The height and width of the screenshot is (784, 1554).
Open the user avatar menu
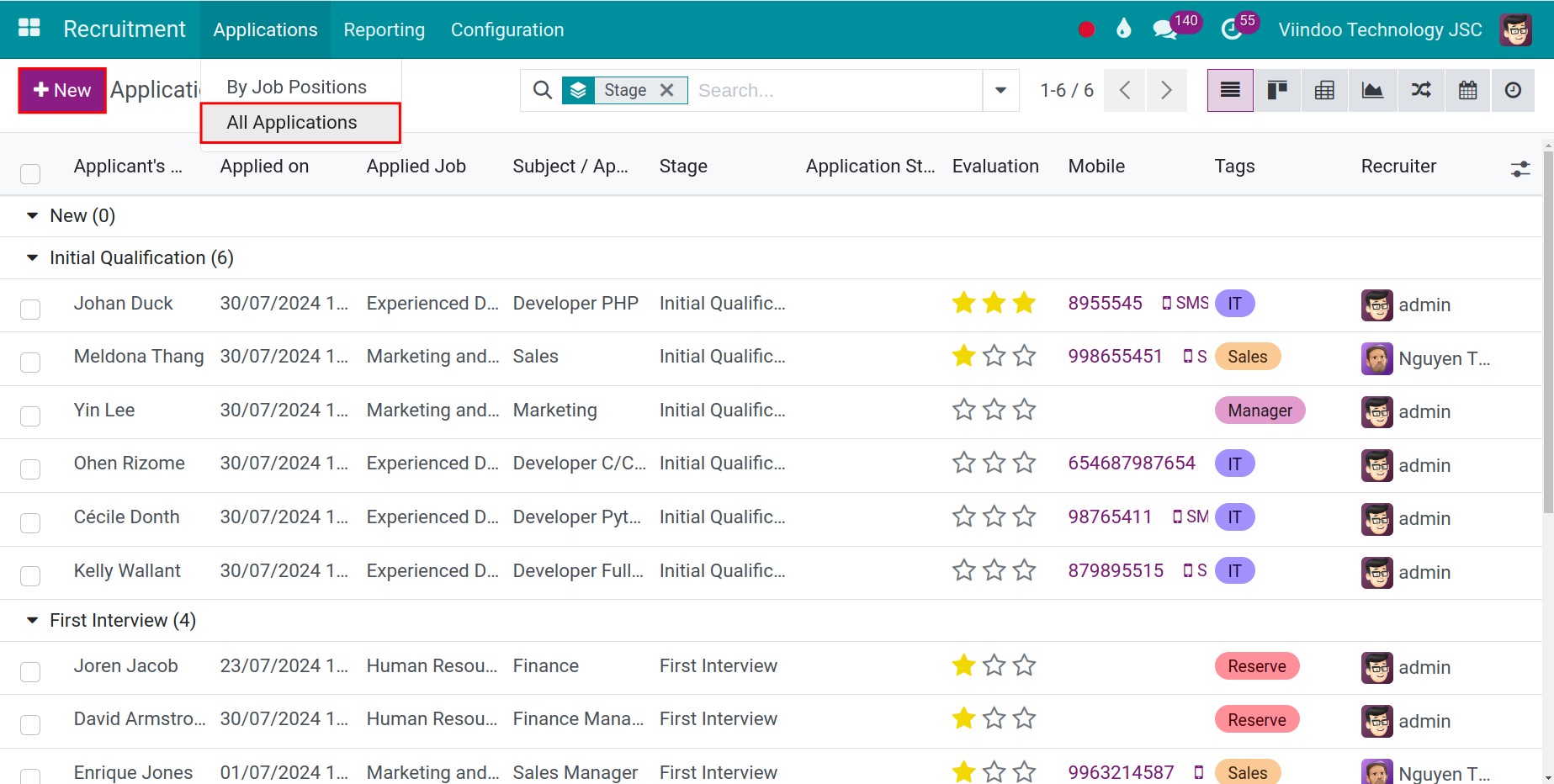pyautogui.click(x=1515, y=29)
